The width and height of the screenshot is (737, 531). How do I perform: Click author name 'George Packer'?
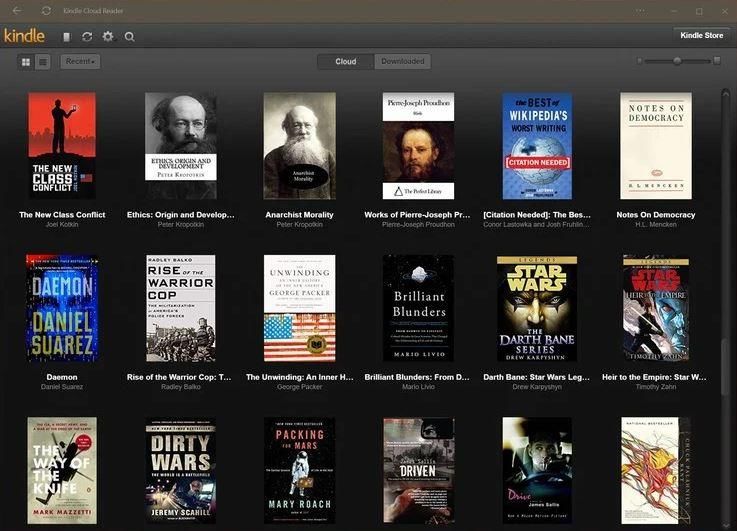[299, 387]
